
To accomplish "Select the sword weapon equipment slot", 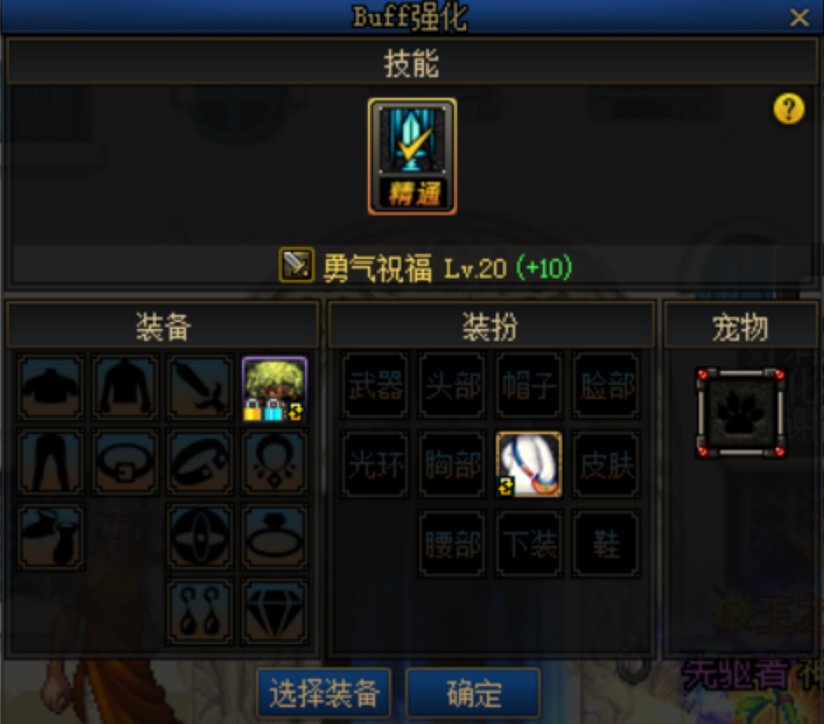I will pos(200,388).
